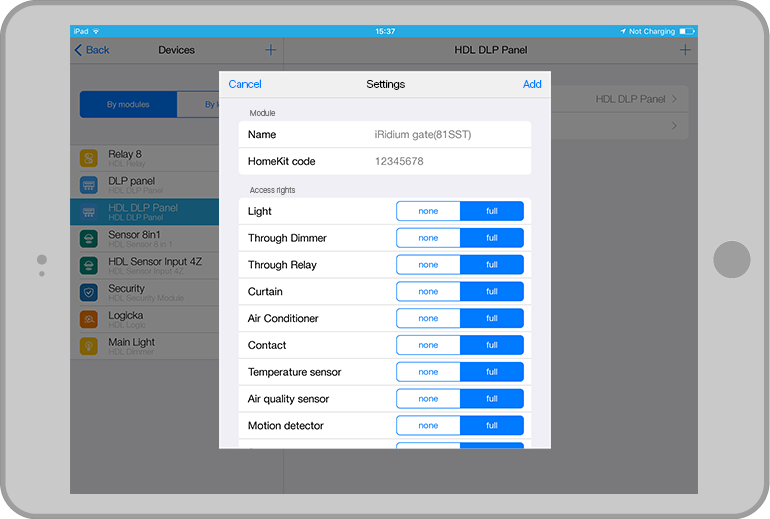Select the Sensor 8in1 icon

click(88, 238)
